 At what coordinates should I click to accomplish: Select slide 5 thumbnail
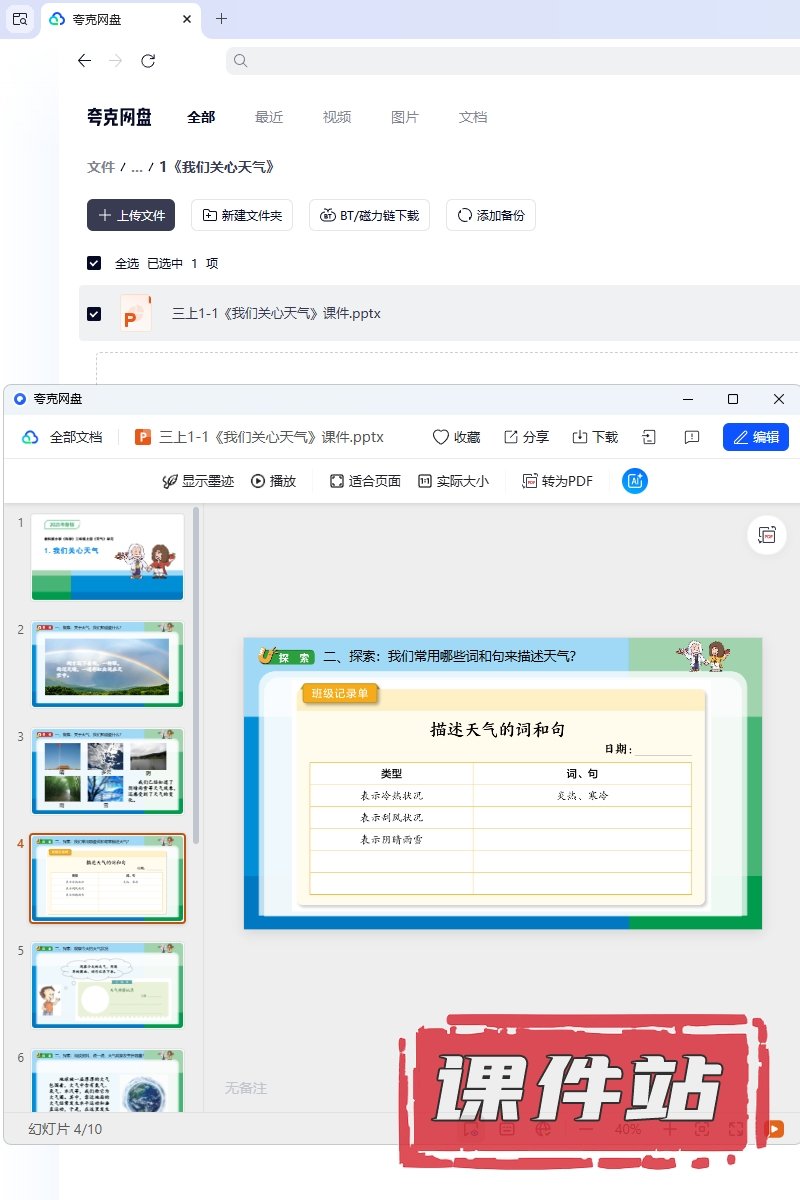(107, 985)
